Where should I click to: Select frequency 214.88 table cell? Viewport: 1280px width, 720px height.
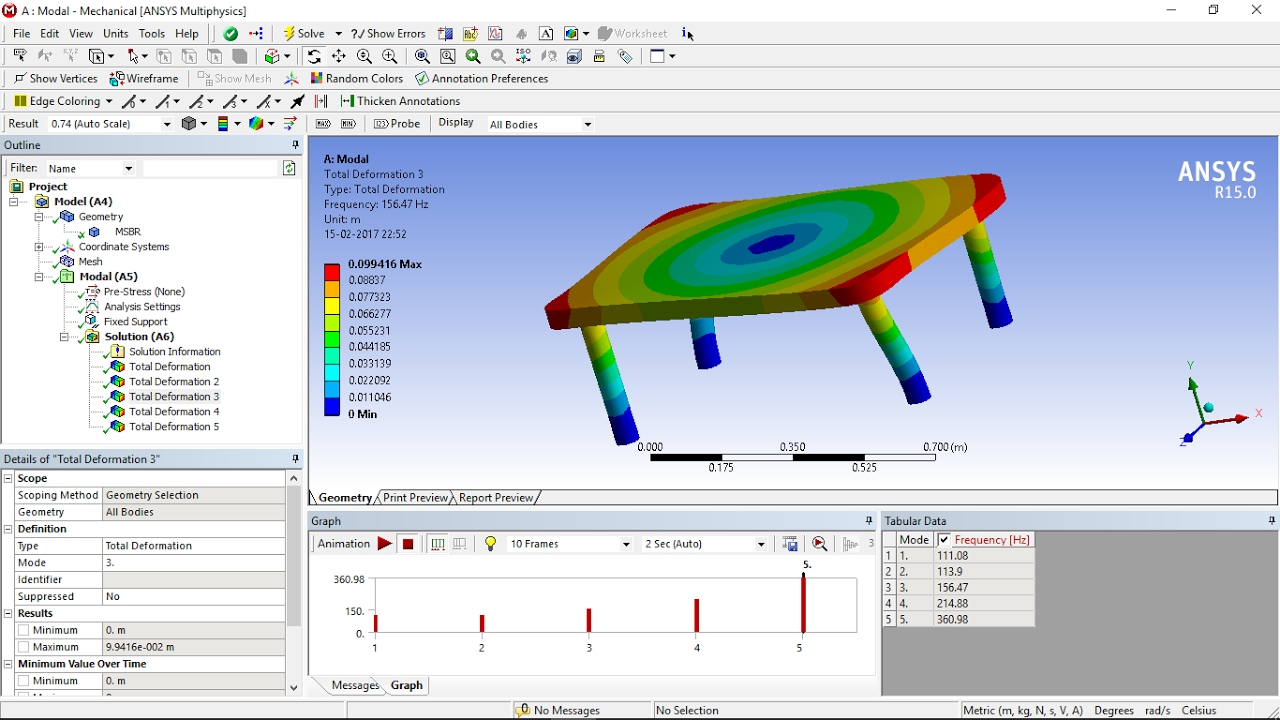point(983,604)
